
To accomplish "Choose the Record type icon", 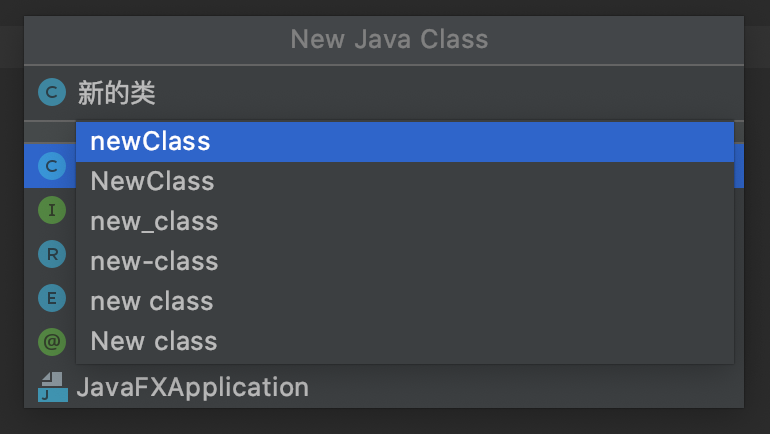I will pos(52,254).
